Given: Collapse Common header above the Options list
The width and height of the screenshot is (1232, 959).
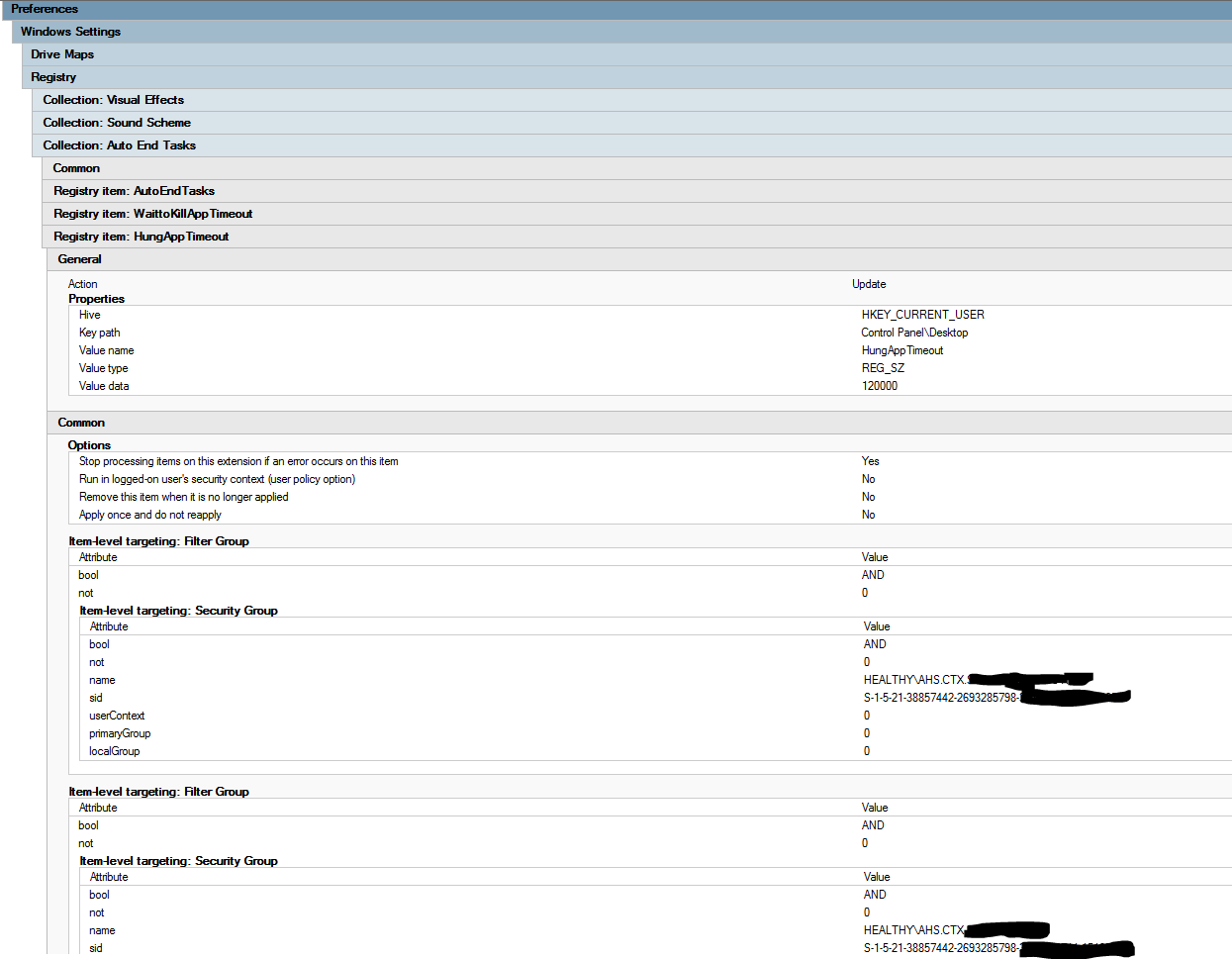Looking at the screenshot, I should pyautogui.click(x=81, y=423).
